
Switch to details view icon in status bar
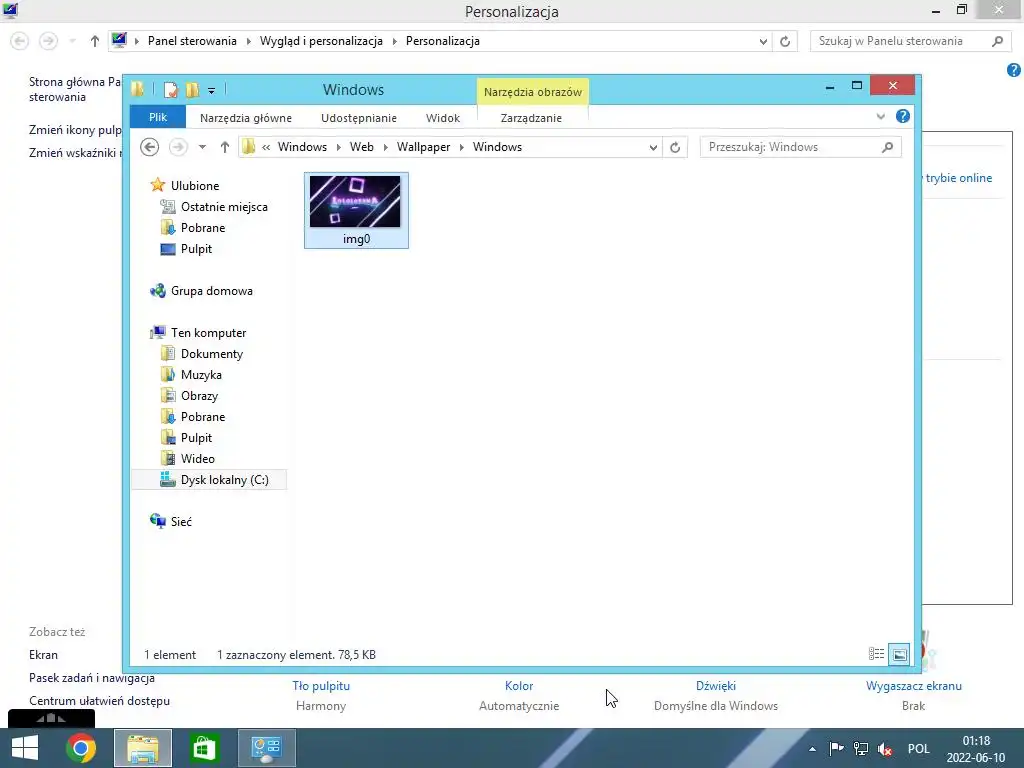(876, 654)
